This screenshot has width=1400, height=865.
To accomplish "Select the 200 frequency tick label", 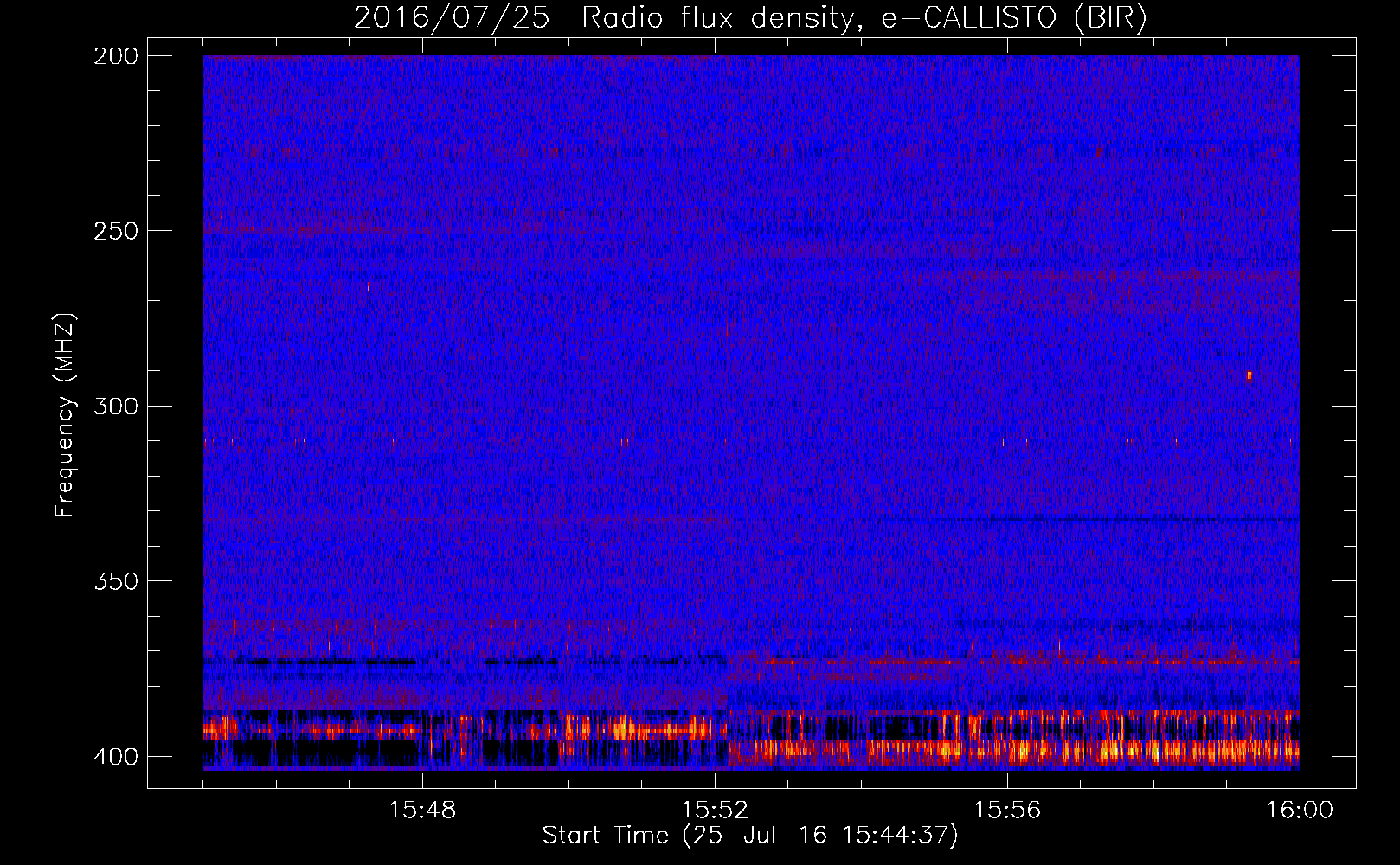I will click(115, 55).
